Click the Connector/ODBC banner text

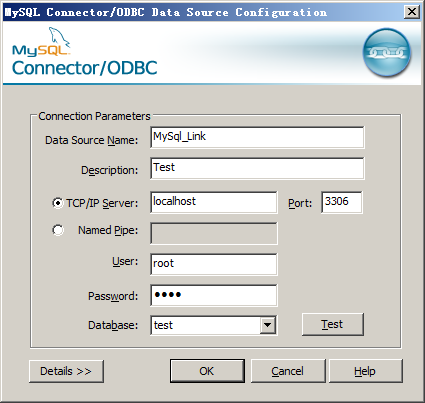pyautogui.click(x=85, y=68)
